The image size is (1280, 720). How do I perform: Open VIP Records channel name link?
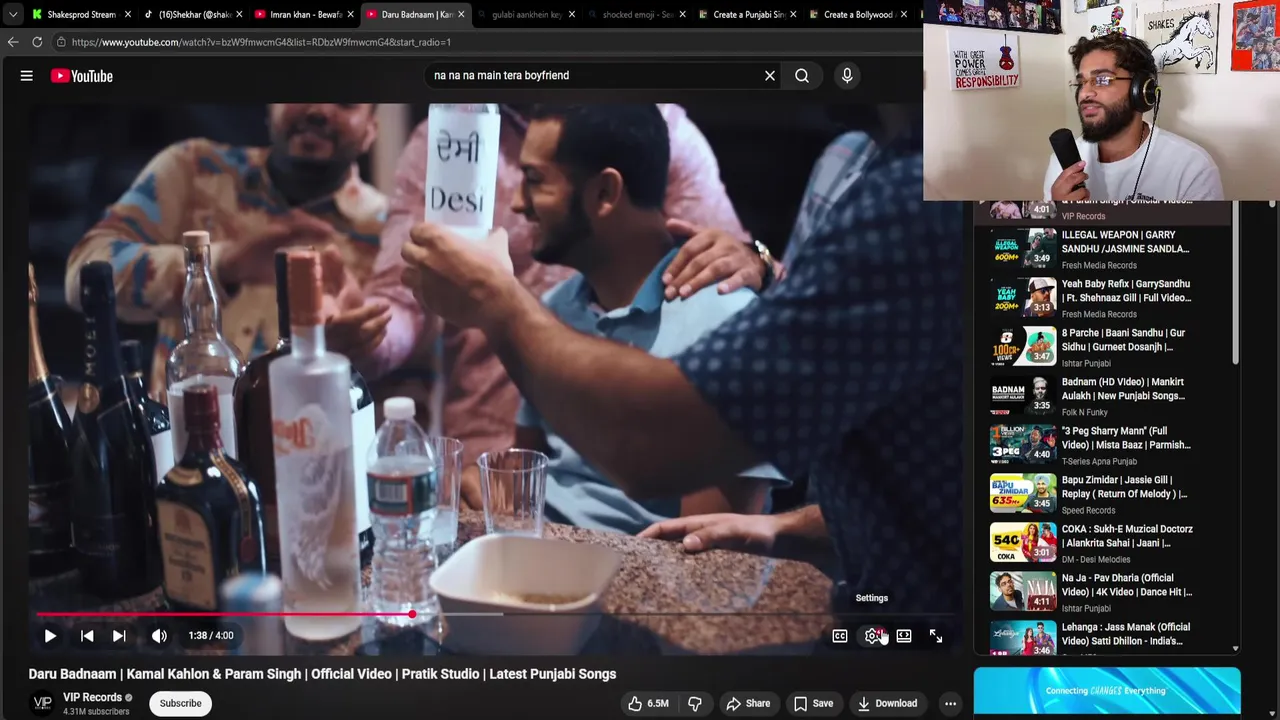pyautogui.click(x=93, y=697)
